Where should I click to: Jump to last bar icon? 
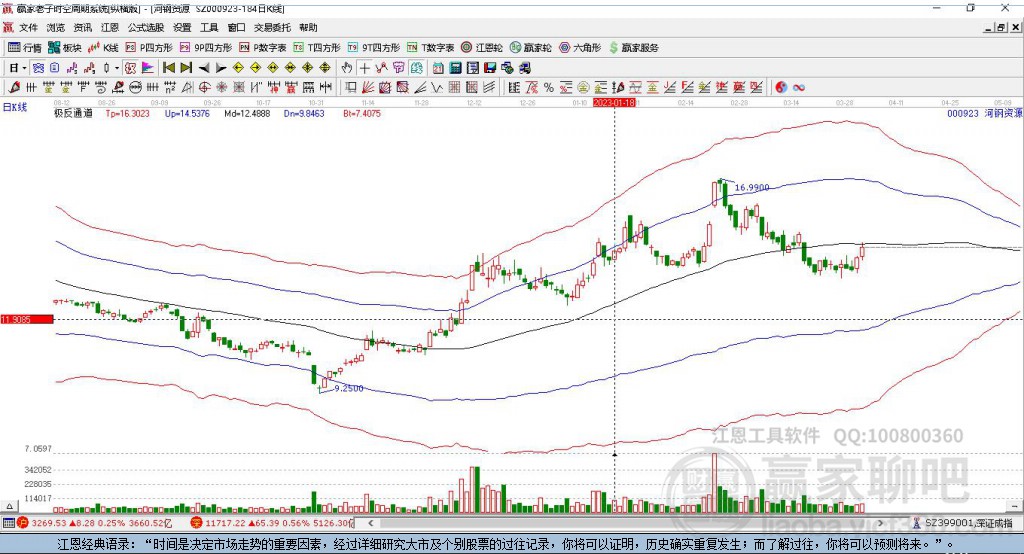(186, 68)
